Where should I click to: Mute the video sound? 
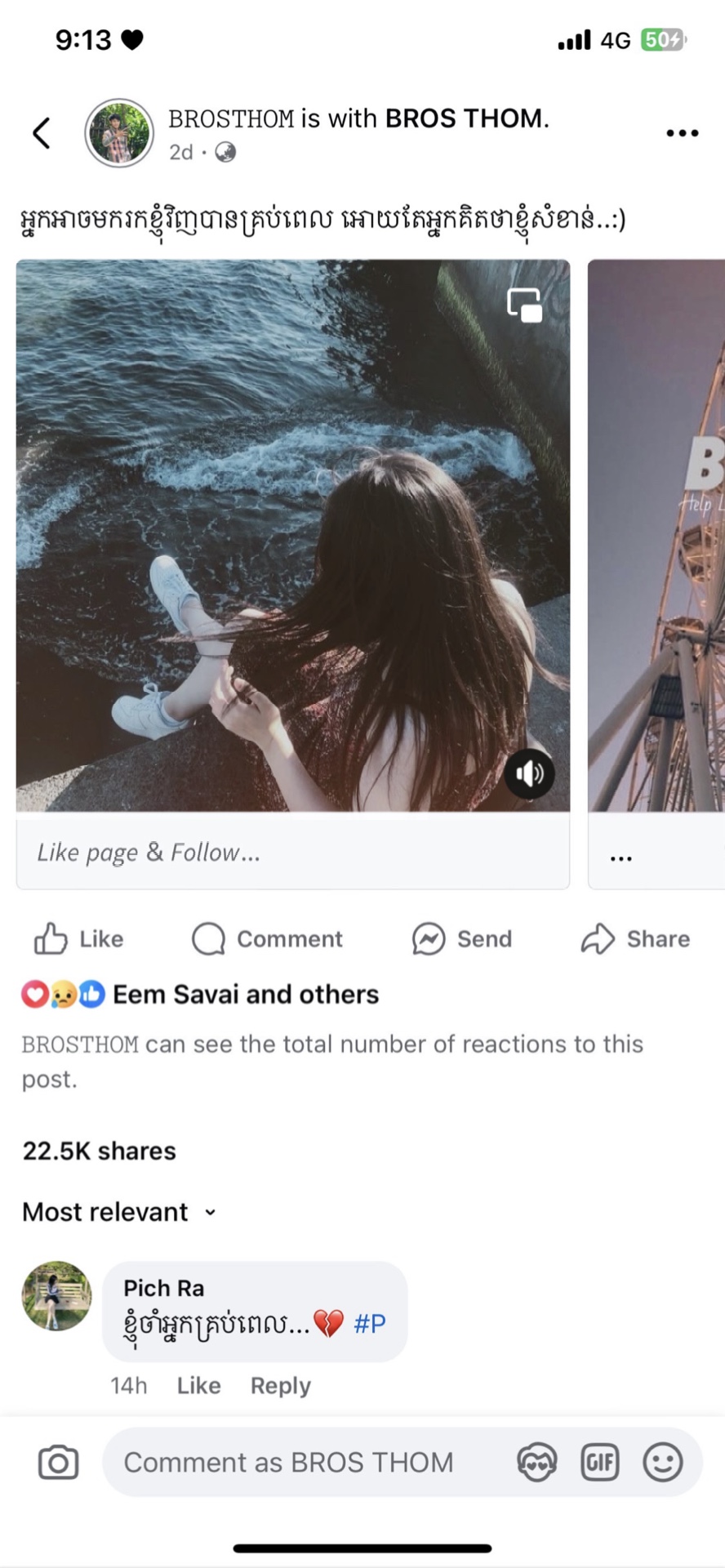529,773
